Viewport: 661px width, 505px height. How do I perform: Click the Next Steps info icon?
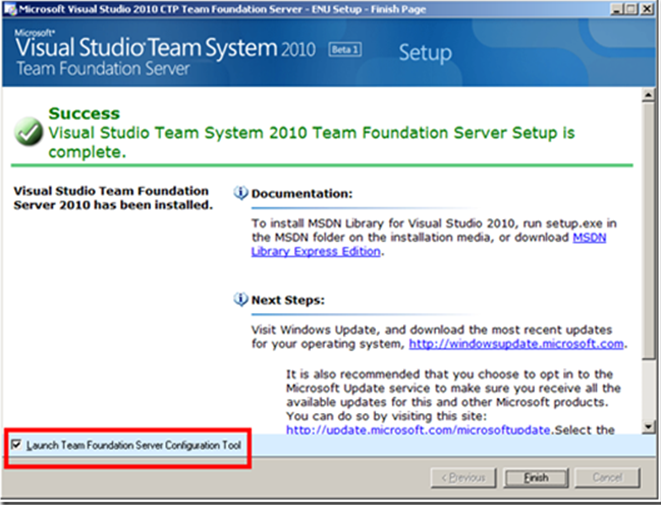tap(240, 299)
